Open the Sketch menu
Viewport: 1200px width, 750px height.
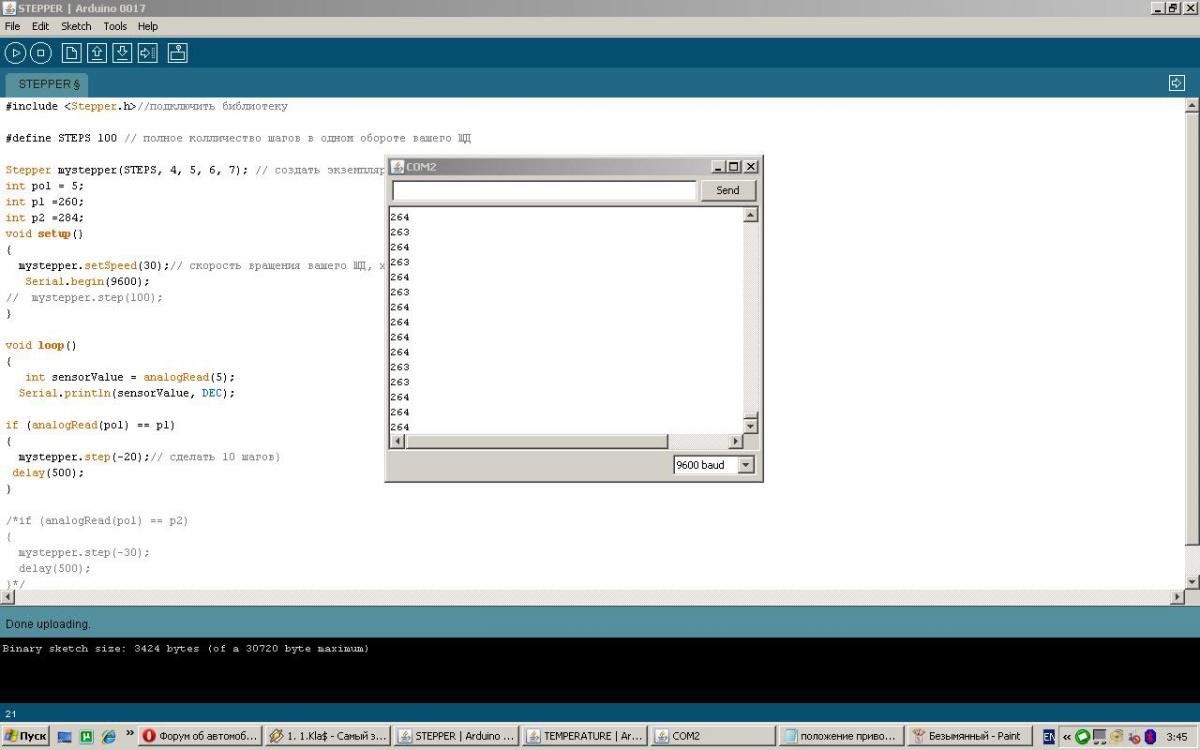coord(76,26)
